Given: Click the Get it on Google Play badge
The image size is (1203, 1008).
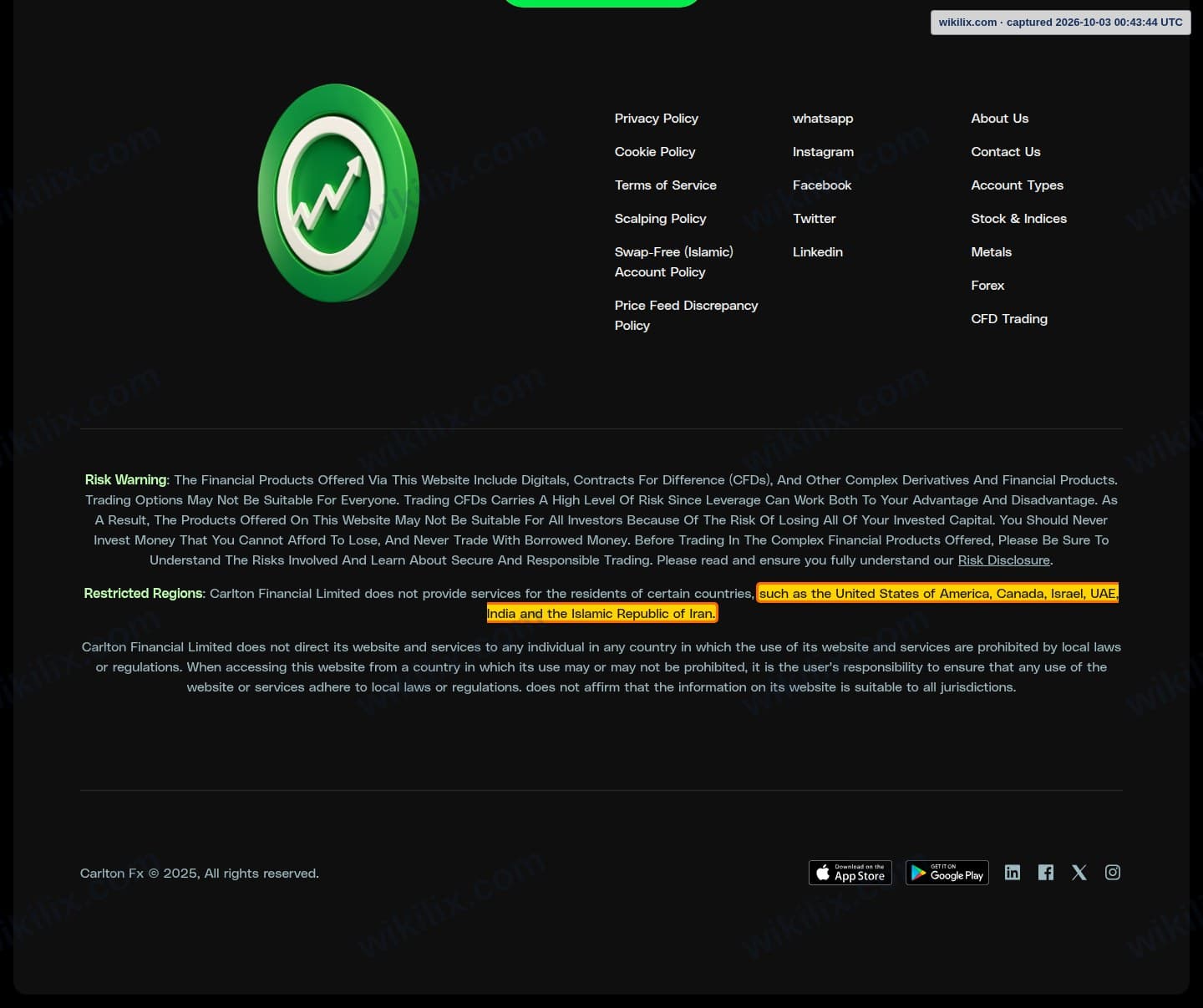Looking at the screenshot, I should click(947, 873).
